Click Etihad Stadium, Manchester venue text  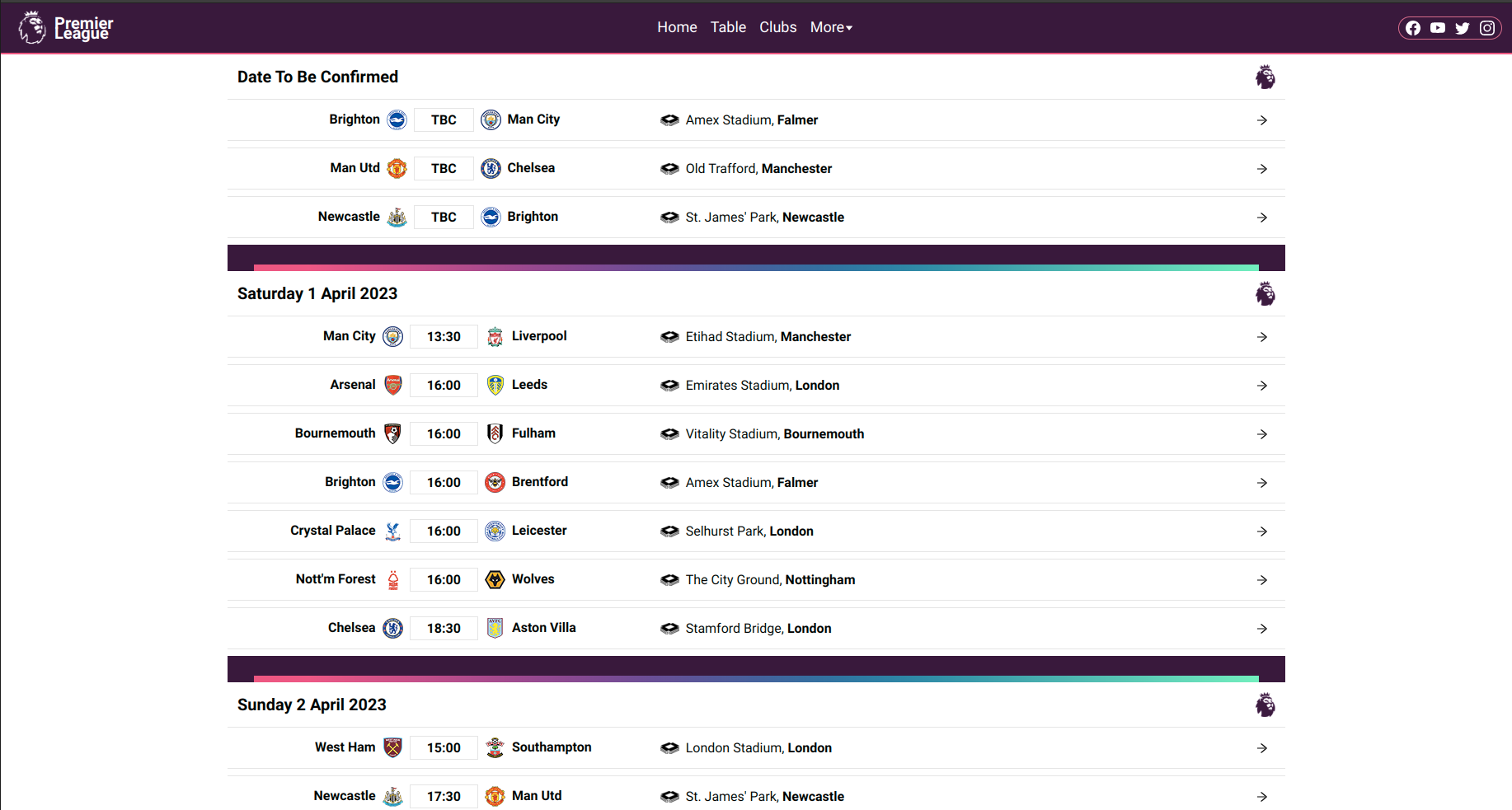(x=768, y=337)
